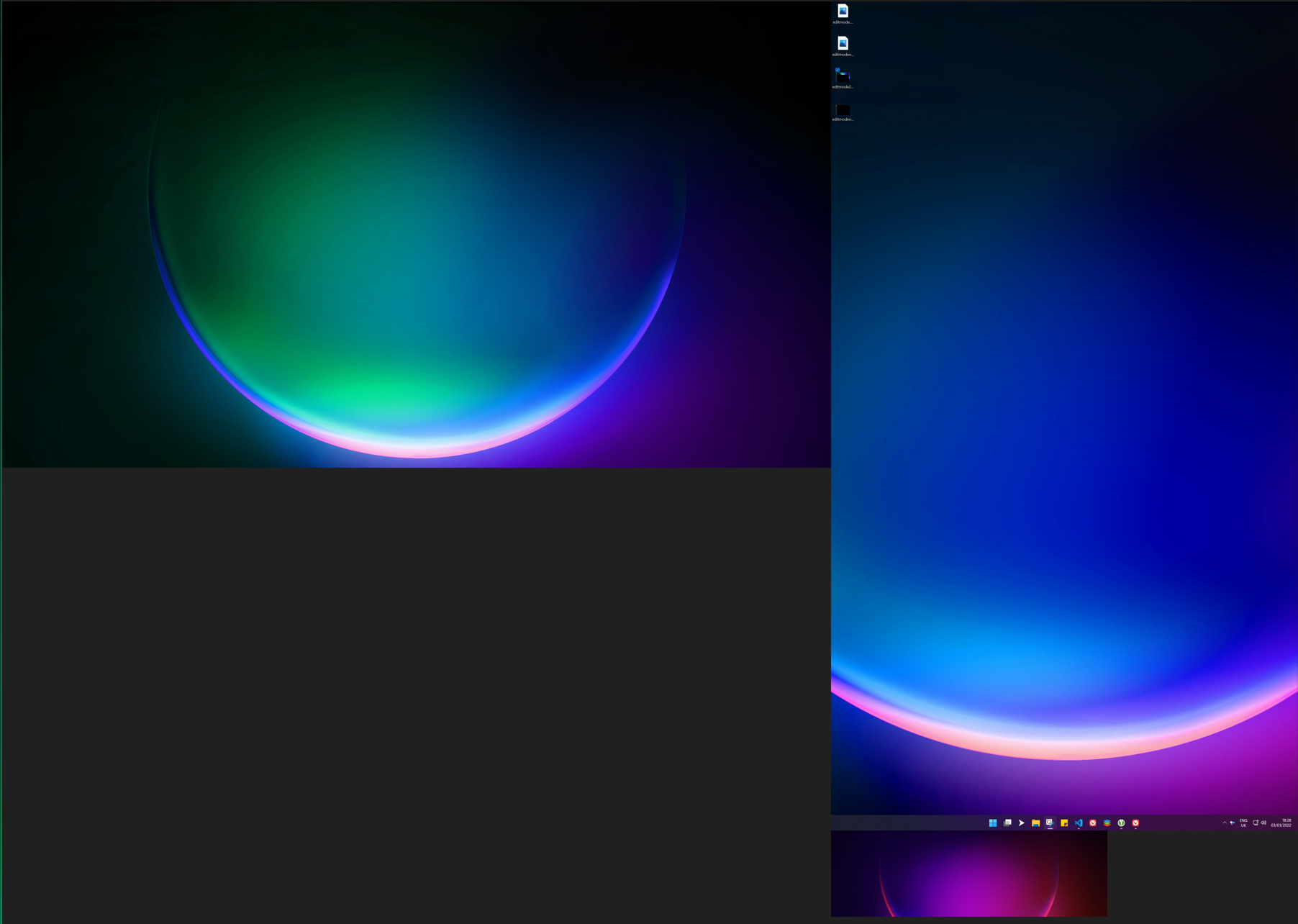Expand the hidden system tray icons chevron

pyautogui.click(x=1224, y=823)
